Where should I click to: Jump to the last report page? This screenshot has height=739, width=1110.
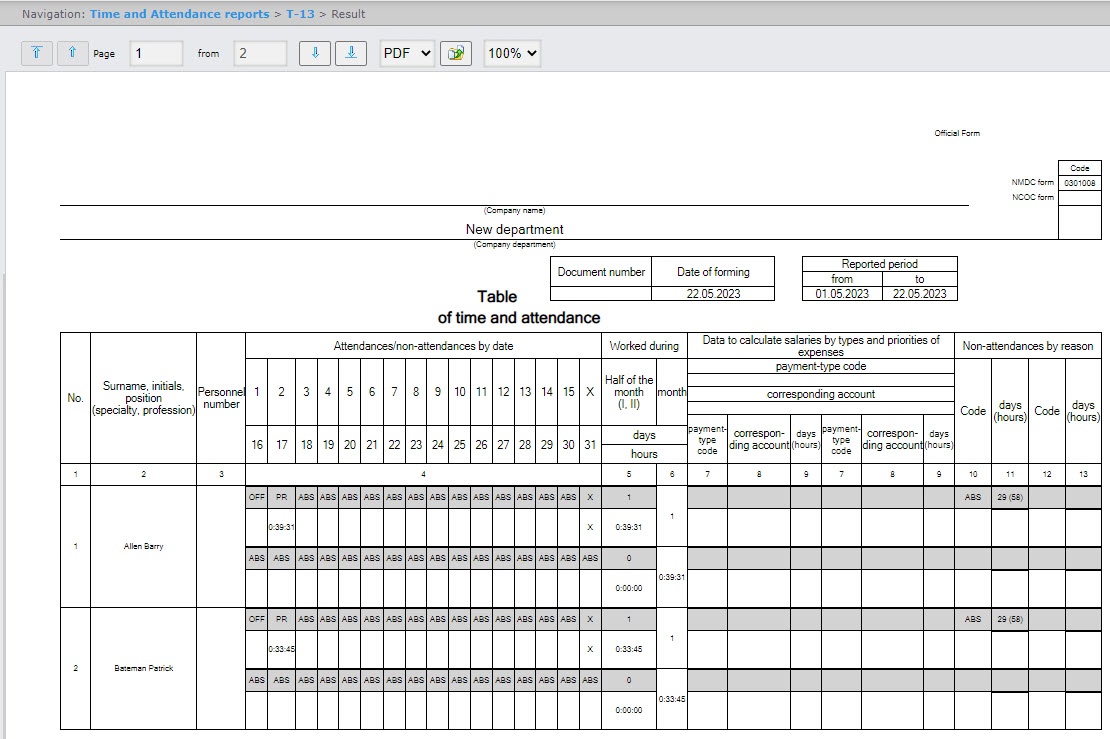(x=350, y=53)
